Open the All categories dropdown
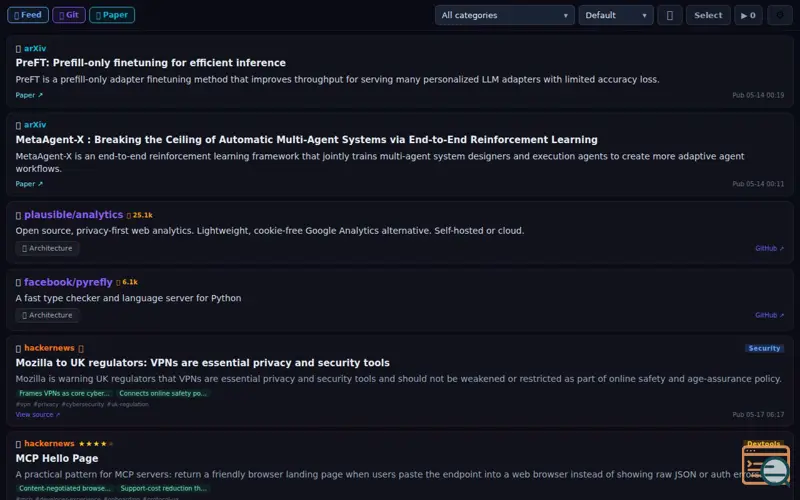The image size is (800, 500). 505,15
